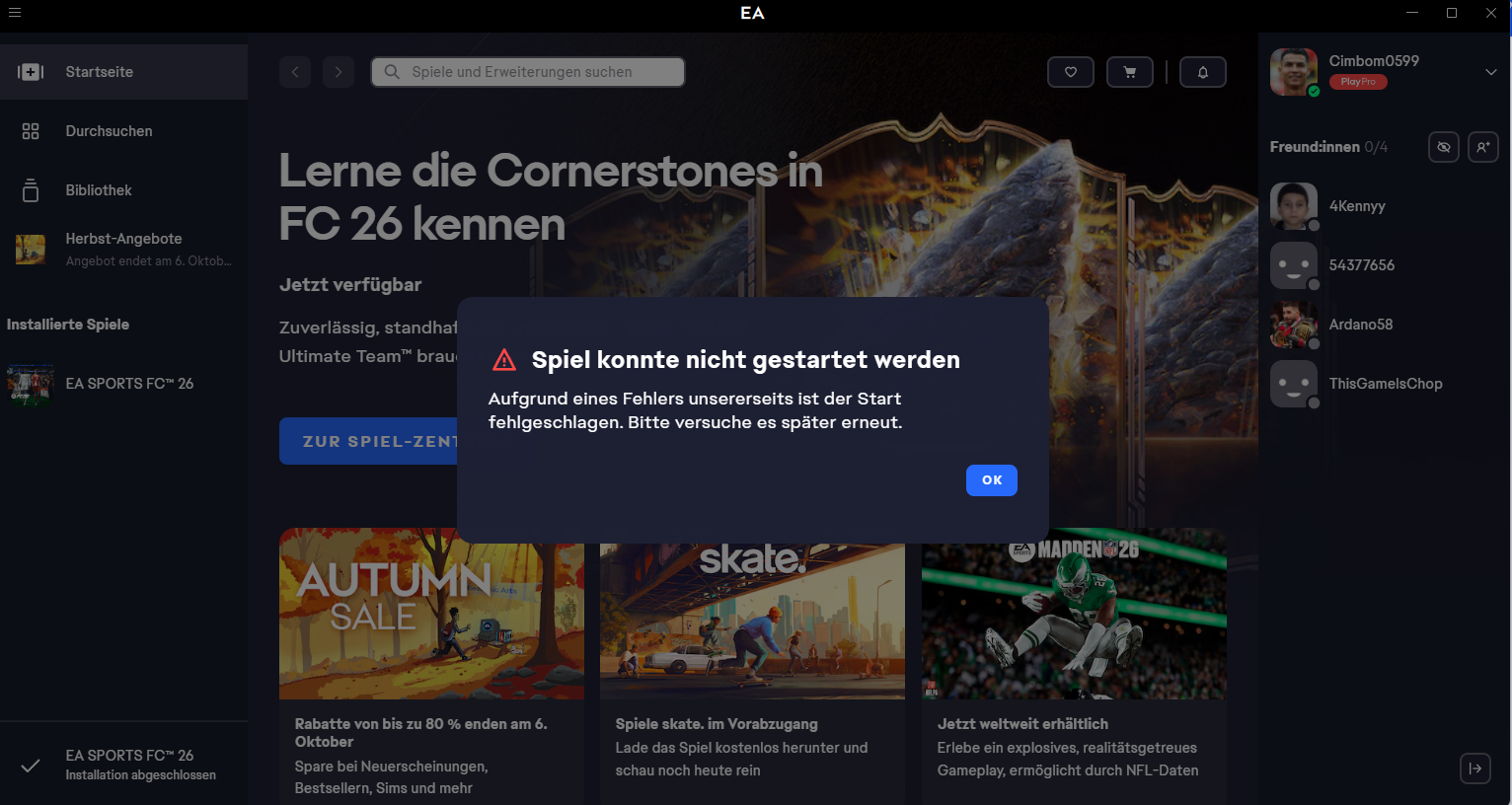Screen dimensions: 1512x805
Task: Open friend 4Kennyy's profile entry
Action: pyautogui.click(x=1356, y=206)
